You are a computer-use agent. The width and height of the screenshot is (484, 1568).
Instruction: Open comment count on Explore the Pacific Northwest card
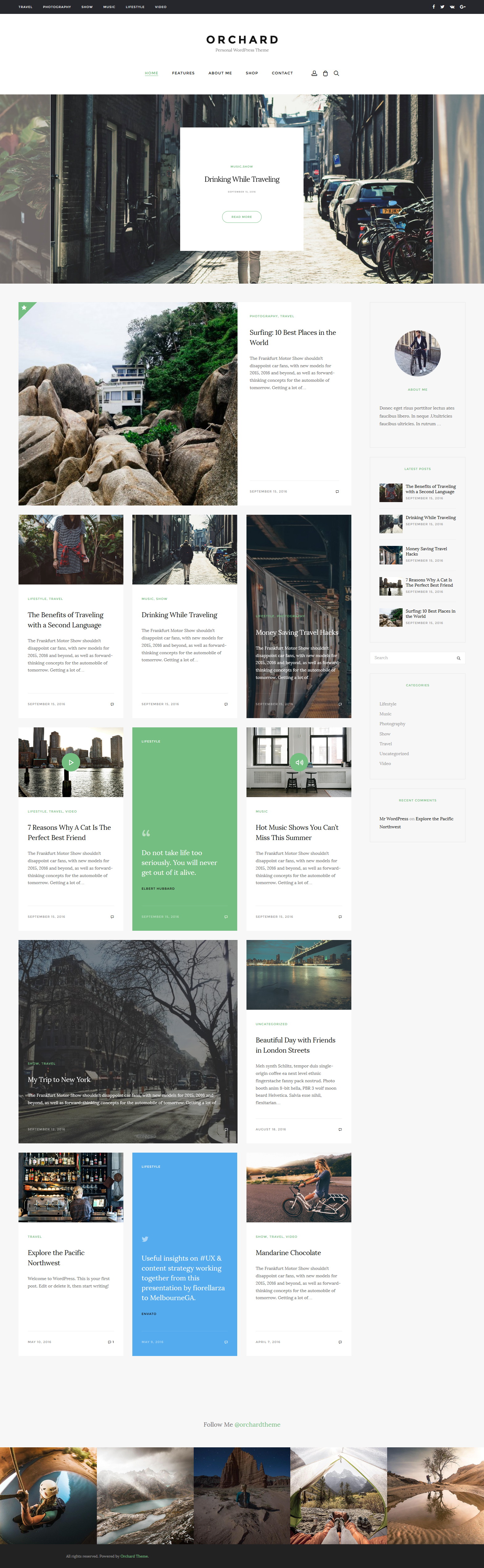pyautogui.click(x=111, y=1341)
